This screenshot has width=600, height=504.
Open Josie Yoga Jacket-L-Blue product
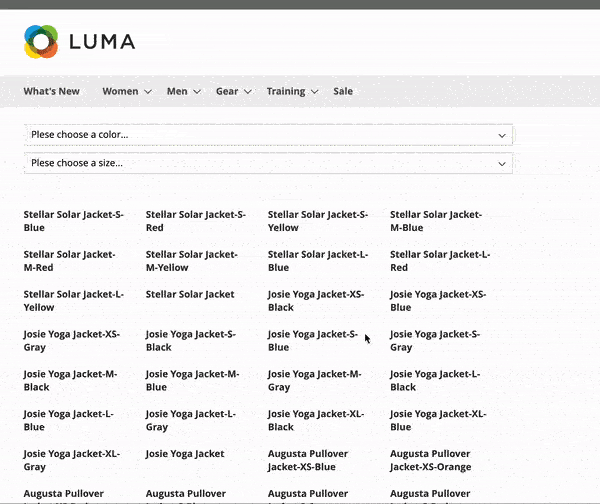[68, 420]
